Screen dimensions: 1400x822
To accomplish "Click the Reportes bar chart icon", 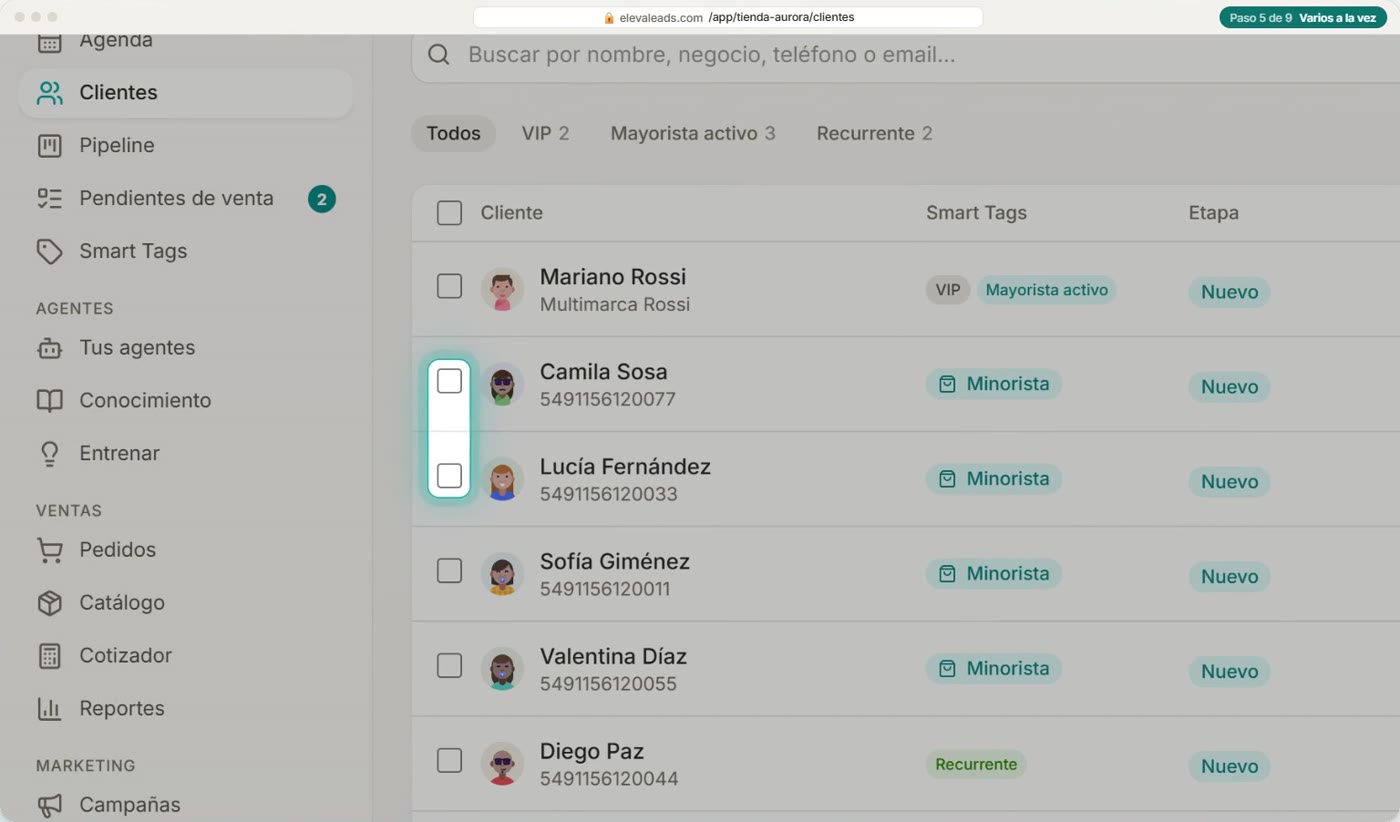I will [x=49, y=709].
